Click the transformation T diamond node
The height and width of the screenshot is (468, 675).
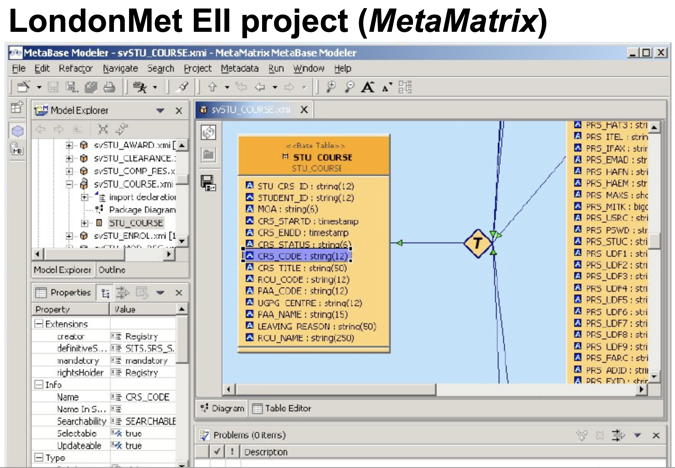click(x=479, y=243)
